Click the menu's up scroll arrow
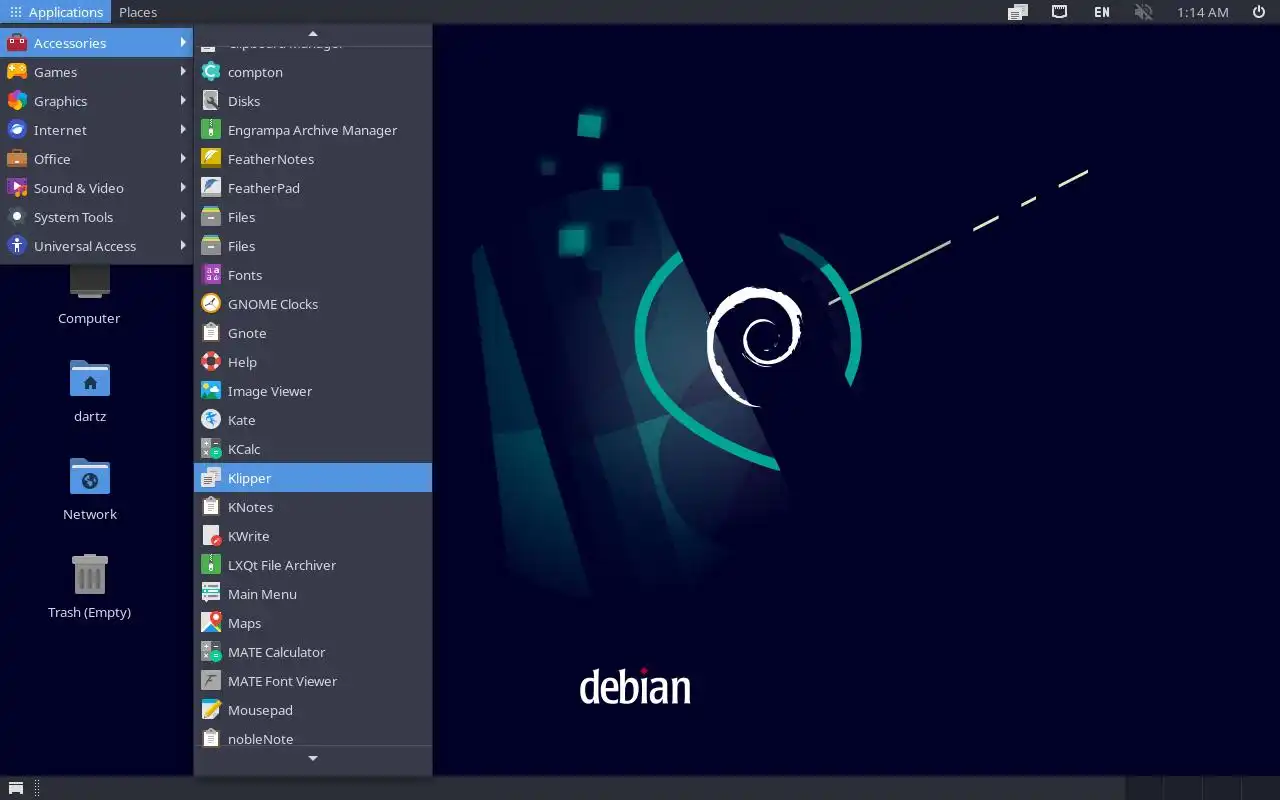Viewport: 1280px width, 800px height. [313, 34]
